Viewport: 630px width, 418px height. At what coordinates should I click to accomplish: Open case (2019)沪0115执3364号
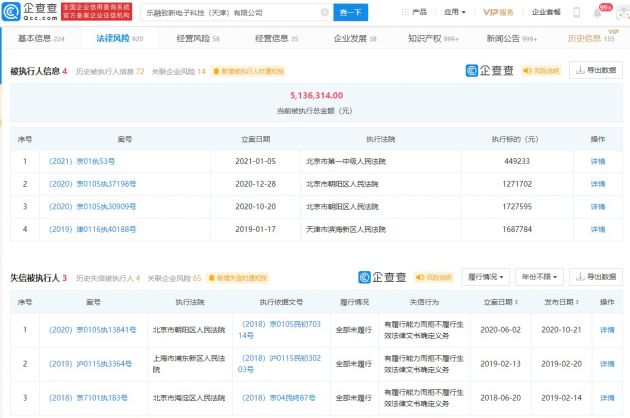90,364
